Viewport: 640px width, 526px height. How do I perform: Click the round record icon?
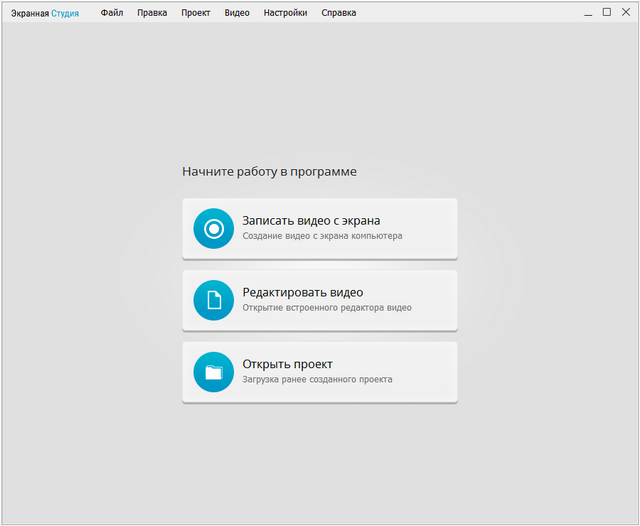click(213, 228)
